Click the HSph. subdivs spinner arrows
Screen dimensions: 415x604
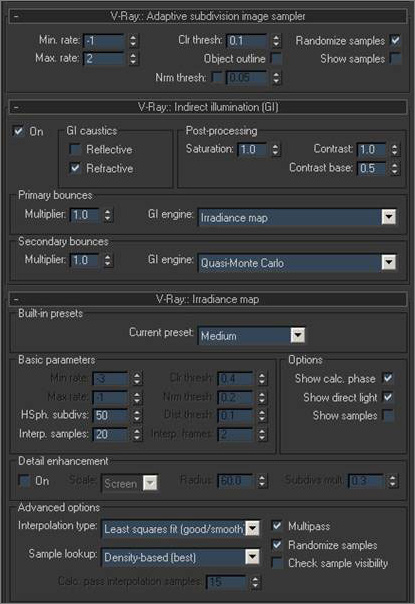(137, 415)
